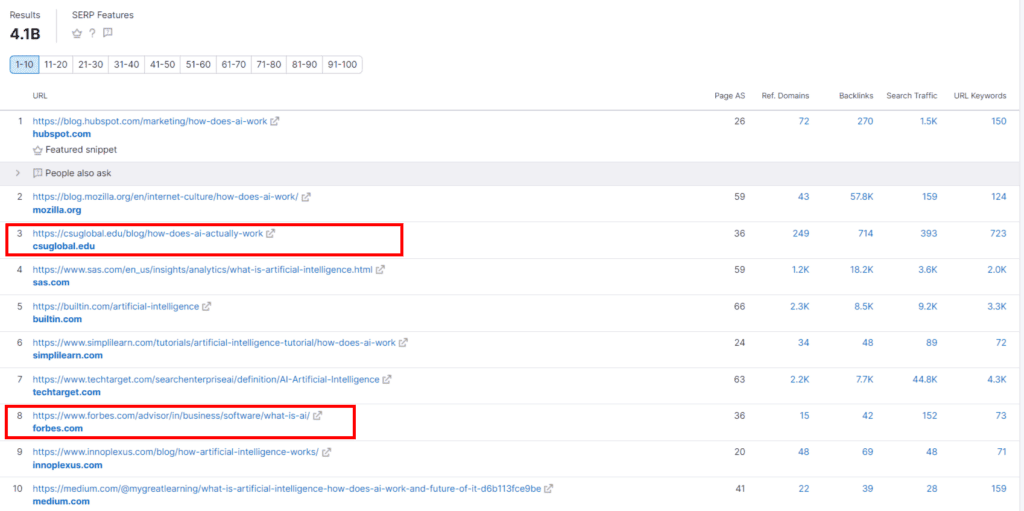This screenshot has height=511, width=1024.
Task: Click builtin's 9.2K search traffic value
Action: (x=927, y=306)
